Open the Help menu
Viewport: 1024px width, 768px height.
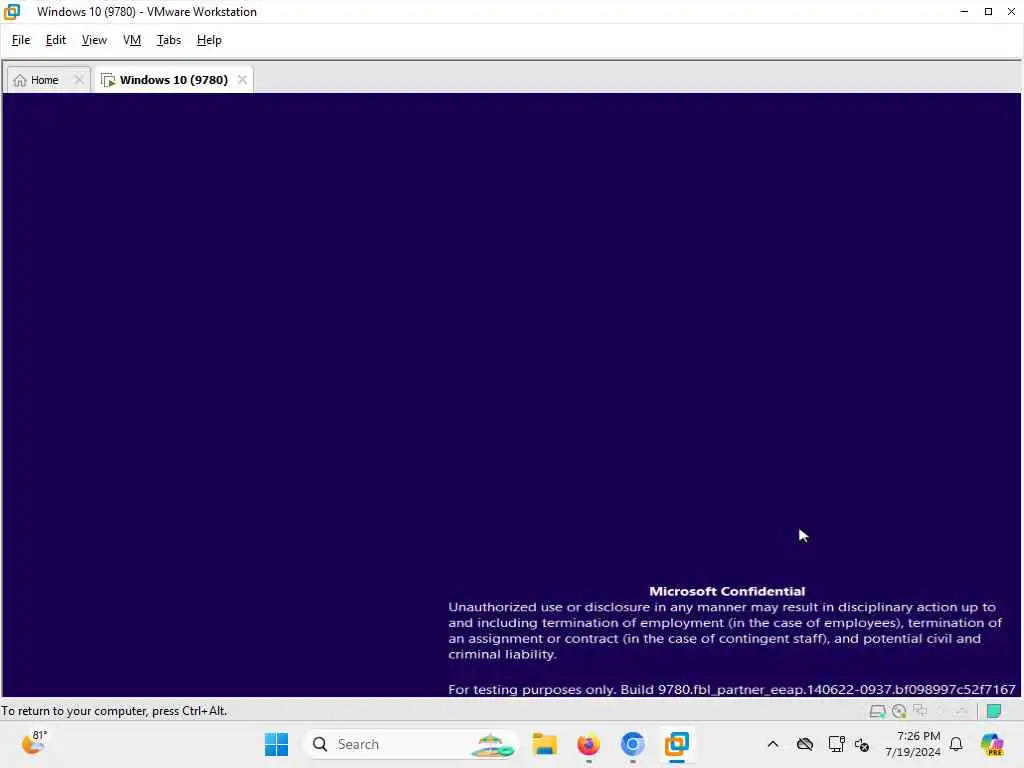click(x=209, y=40)
